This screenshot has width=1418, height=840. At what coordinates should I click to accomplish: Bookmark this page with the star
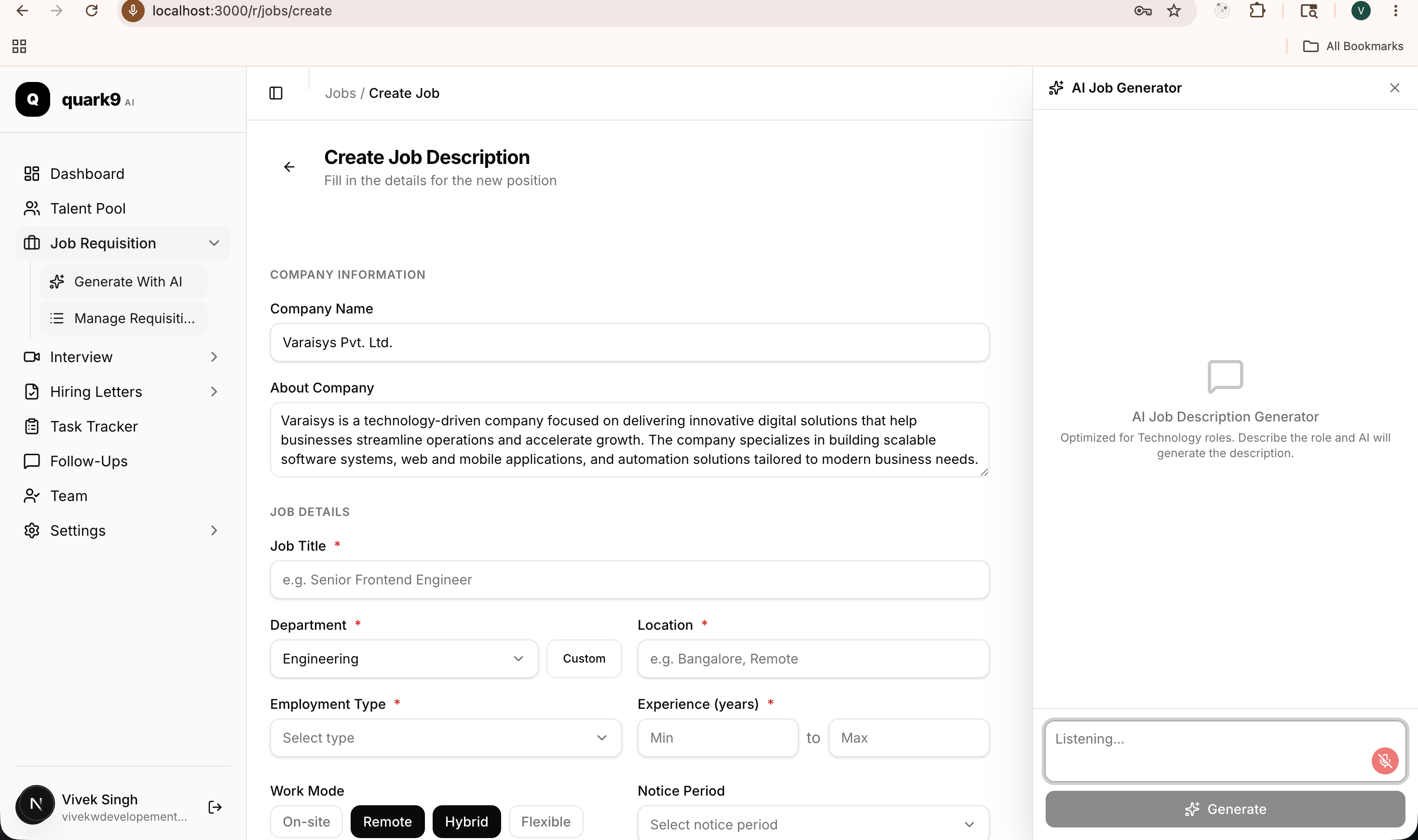pyautogui.click(x=1174, y=11)
